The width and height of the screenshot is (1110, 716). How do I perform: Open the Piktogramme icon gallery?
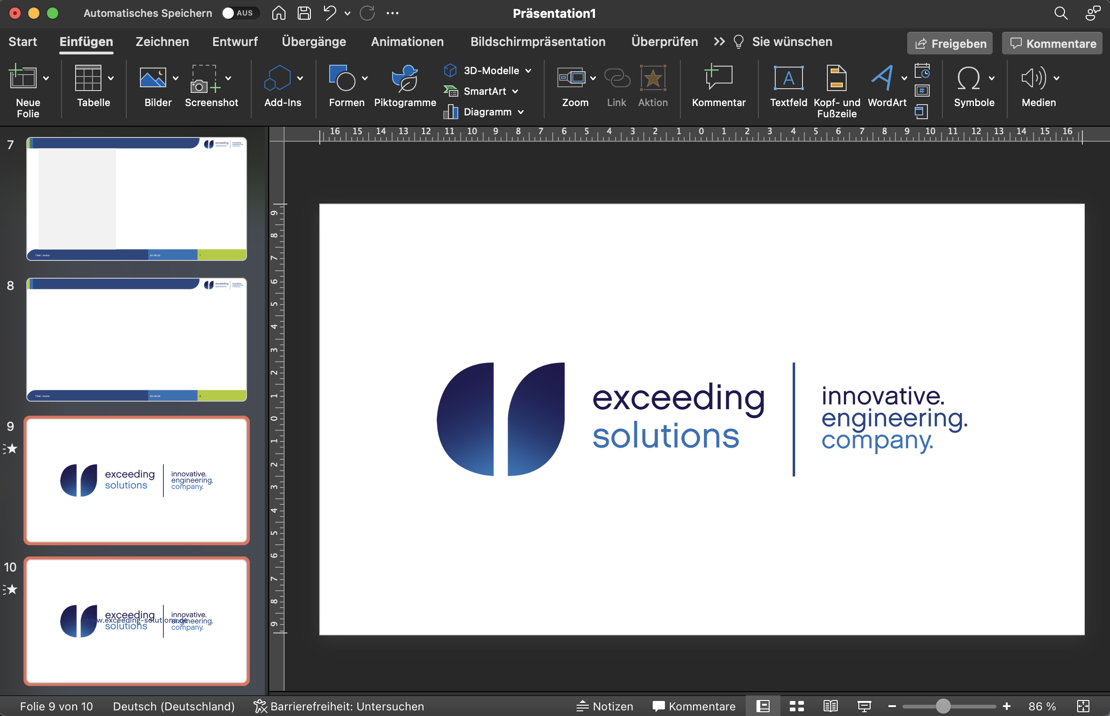pyautogui.click(x=404, y=86)
